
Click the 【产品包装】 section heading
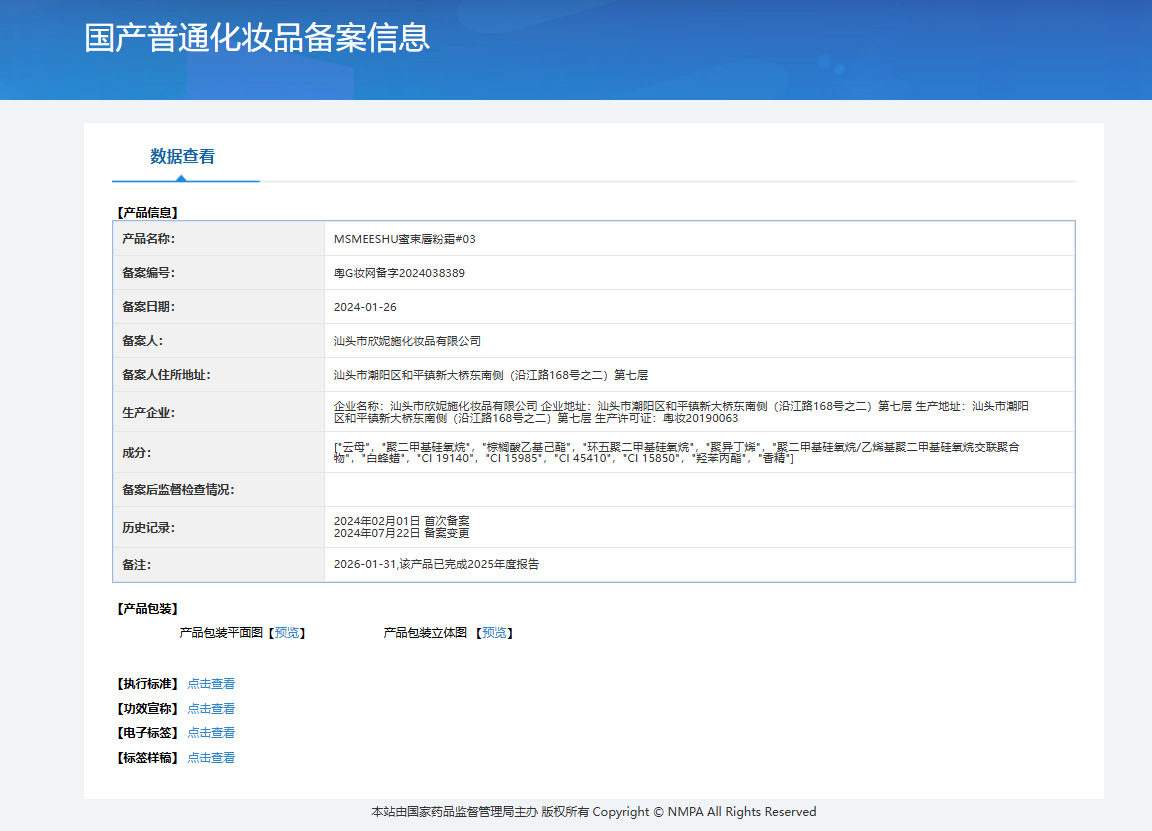148,608
